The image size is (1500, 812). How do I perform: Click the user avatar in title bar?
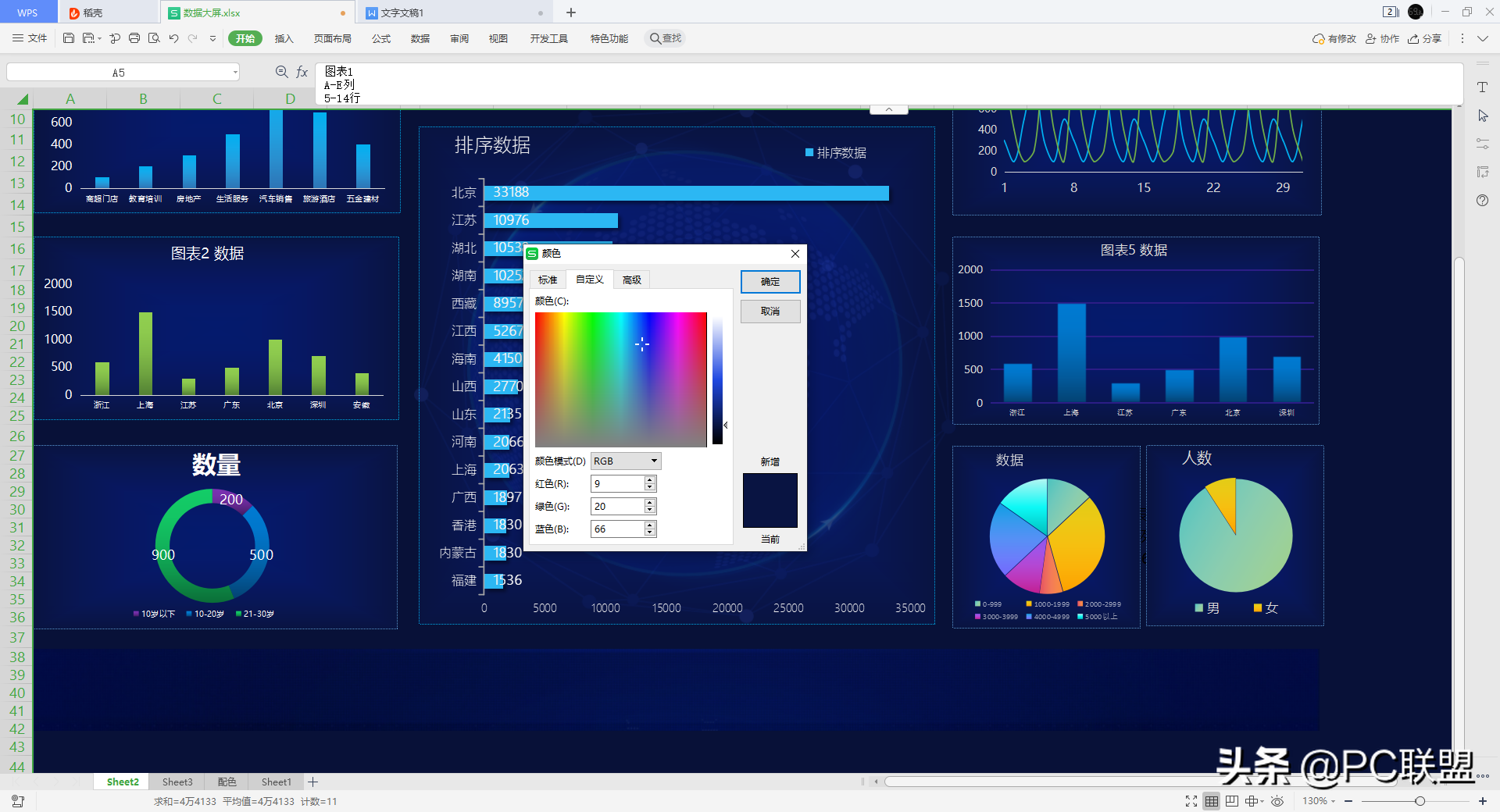[x=1416, y=12]
